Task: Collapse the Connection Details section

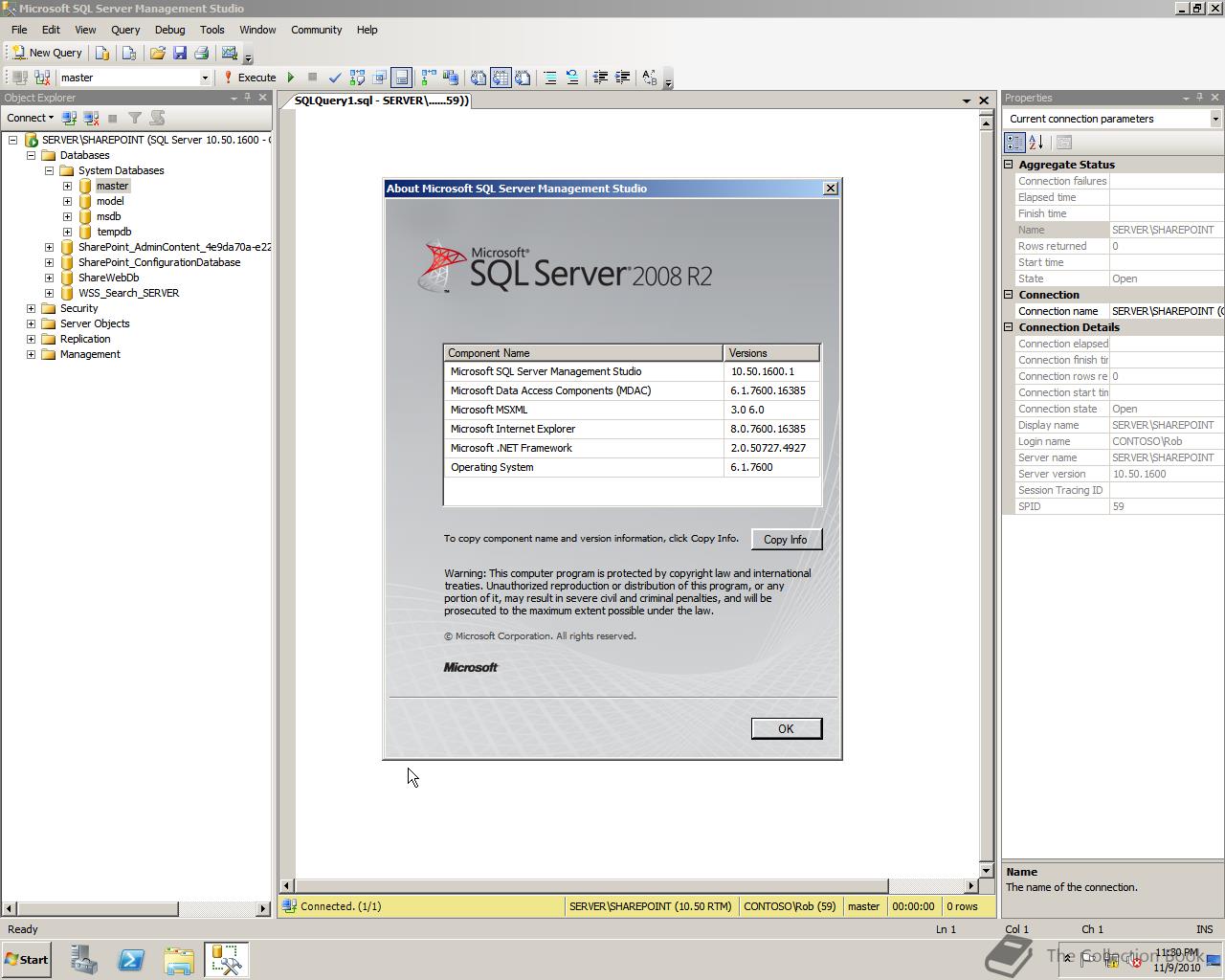Action: 1008,327
